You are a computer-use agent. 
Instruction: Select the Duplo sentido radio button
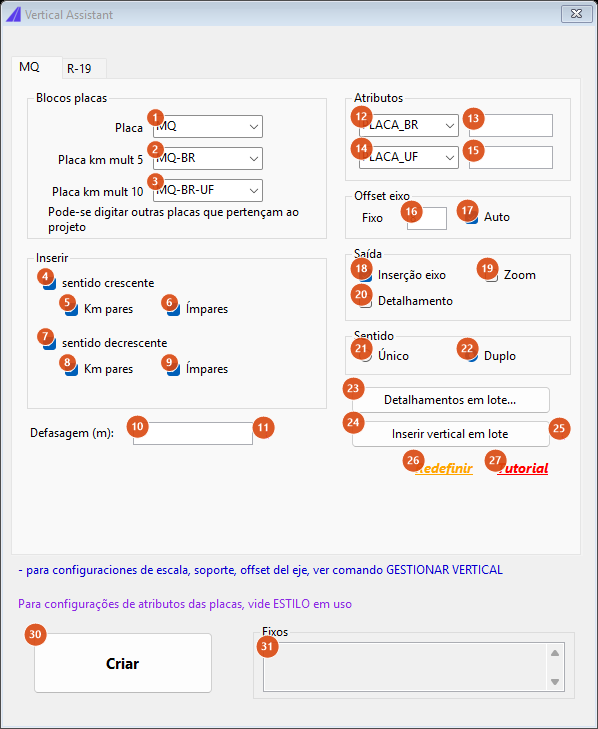click(x=472, y=356)
